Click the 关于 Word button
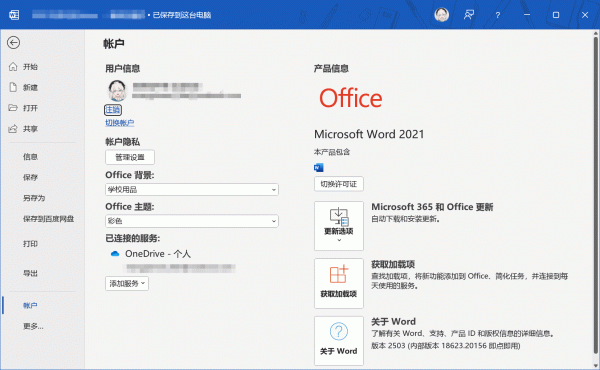The image size is (600, 370). [339, 341]
